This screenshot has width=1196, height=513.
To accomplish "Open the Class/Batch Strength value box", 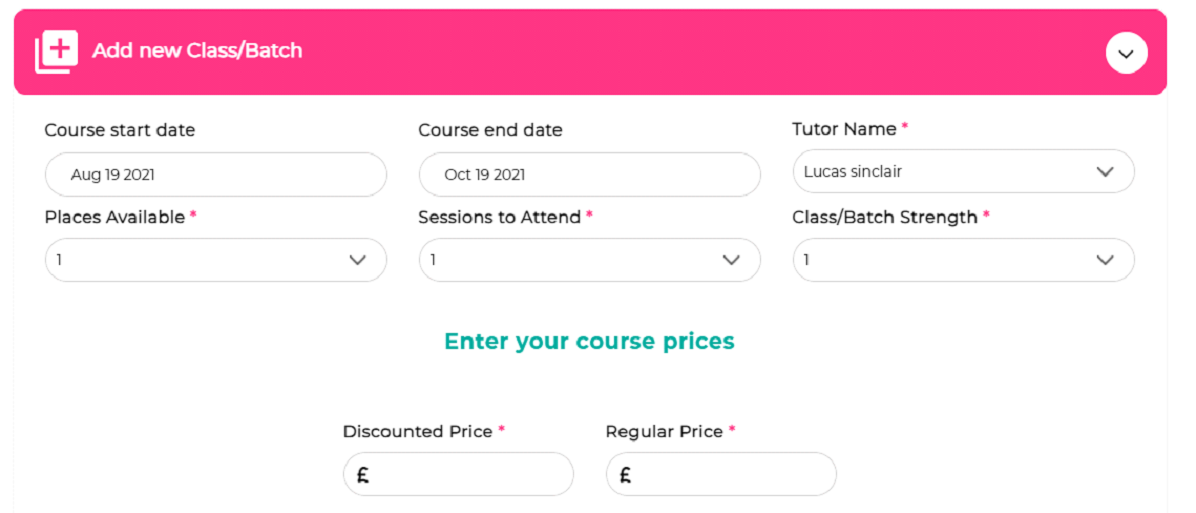I will pos(963,260).
